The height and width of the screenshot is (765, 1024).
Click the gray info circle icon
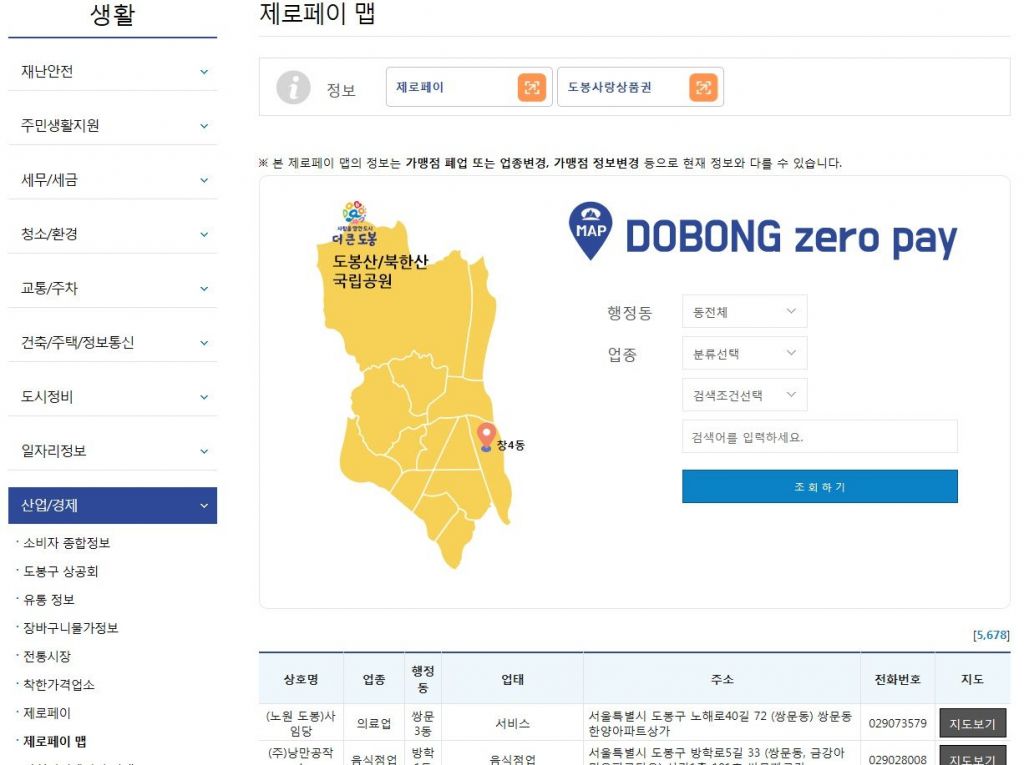[x=293, y=88]
